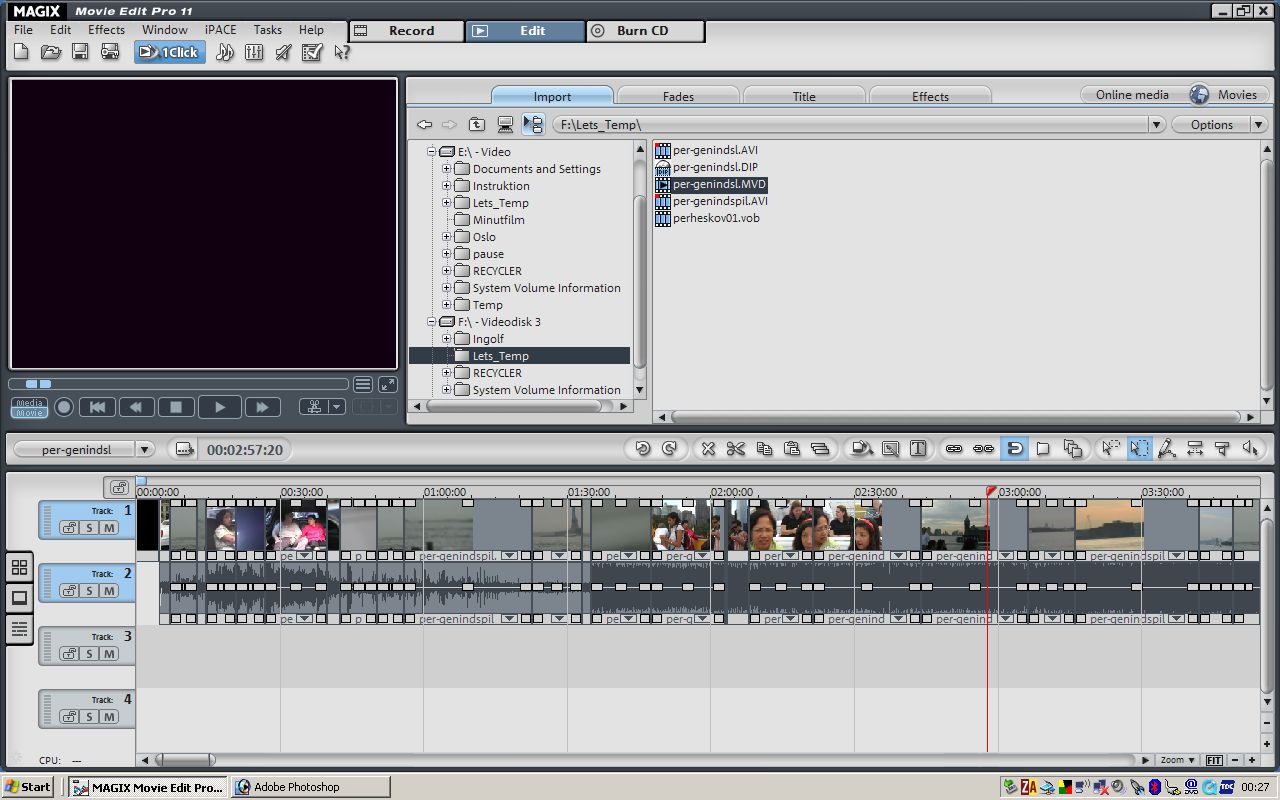
Task: Open the folder path dropdown F:\Lets_Temp\
Action: point(1157,125)
